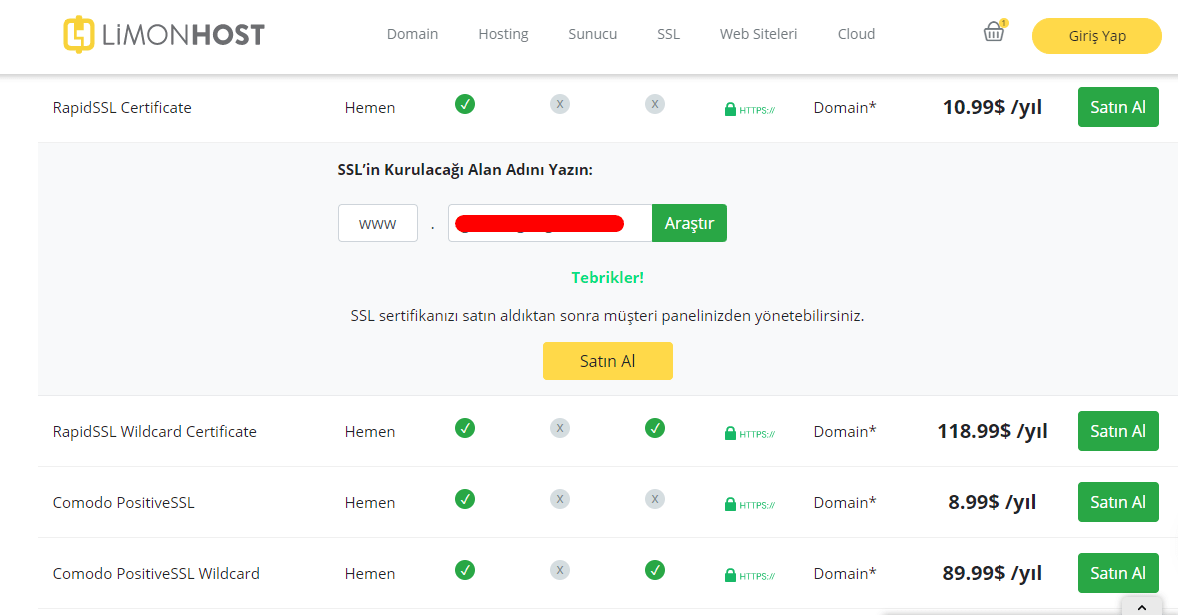Click the Comodo PositiveSSL Wildcard product name
This screenshot has height=615, width=1178.
point(156,574)
